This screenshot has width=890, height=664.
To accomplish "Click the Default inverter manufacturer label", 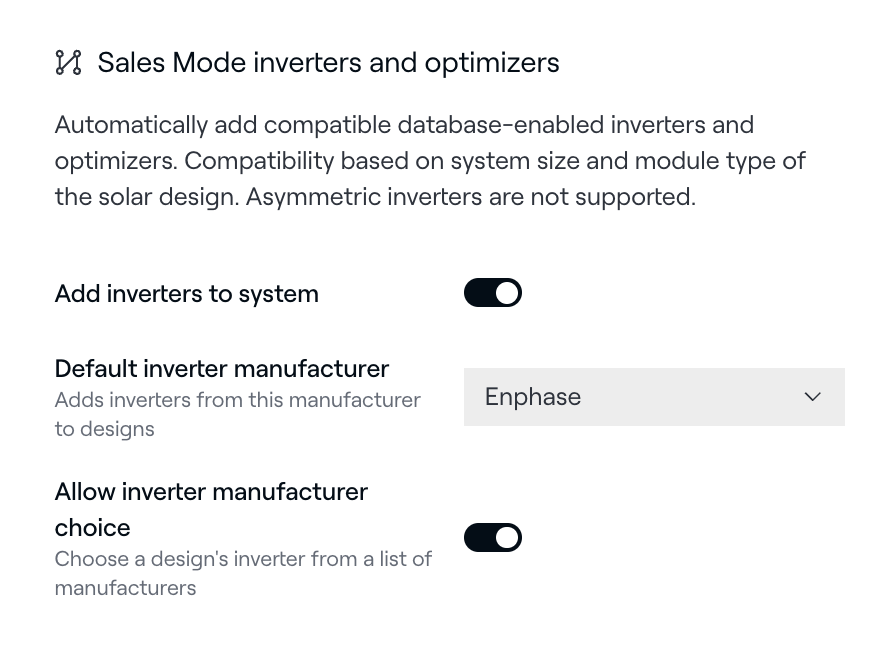I will (221, 368).
